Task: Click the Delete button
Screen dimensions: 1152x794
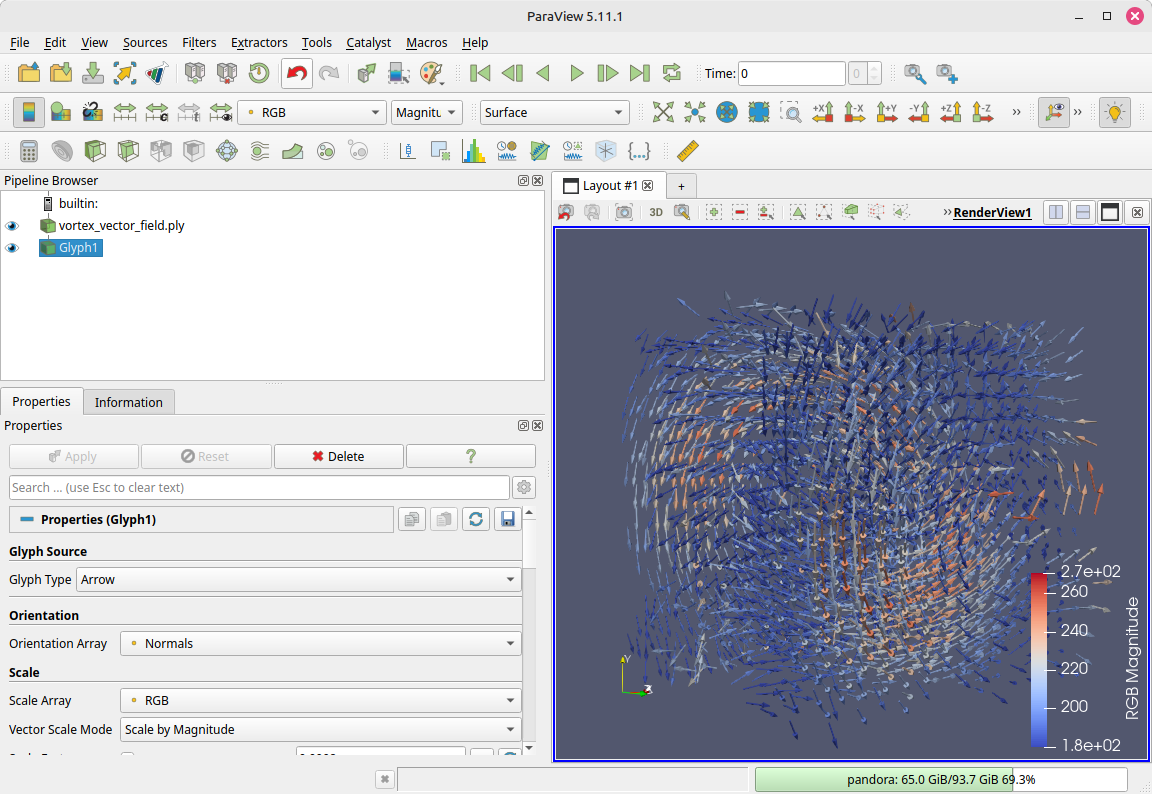Action: (338, 457)
